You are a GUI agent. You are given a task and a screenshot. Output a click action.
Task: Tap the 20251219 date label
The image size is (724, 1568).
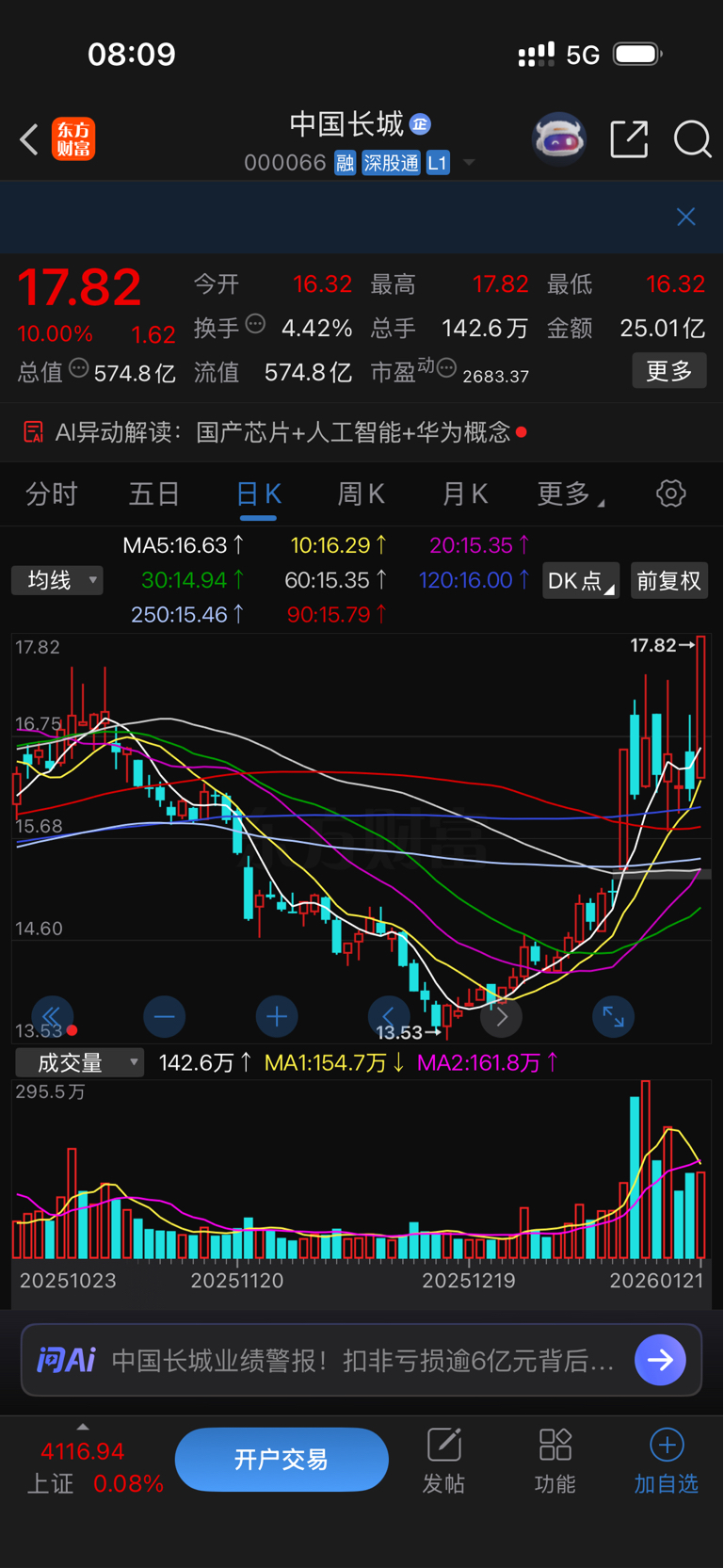click(468, 1281)
